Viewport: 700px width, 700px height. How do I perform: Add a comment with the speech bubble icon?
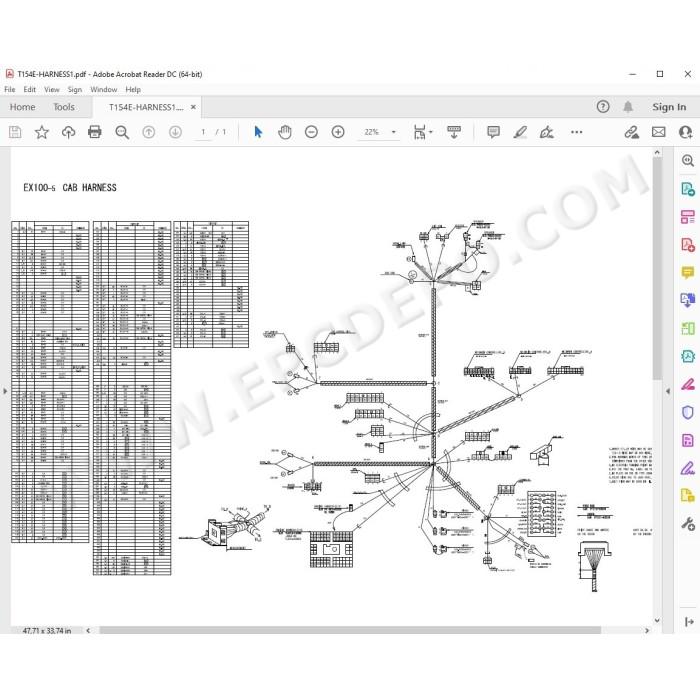493,132
